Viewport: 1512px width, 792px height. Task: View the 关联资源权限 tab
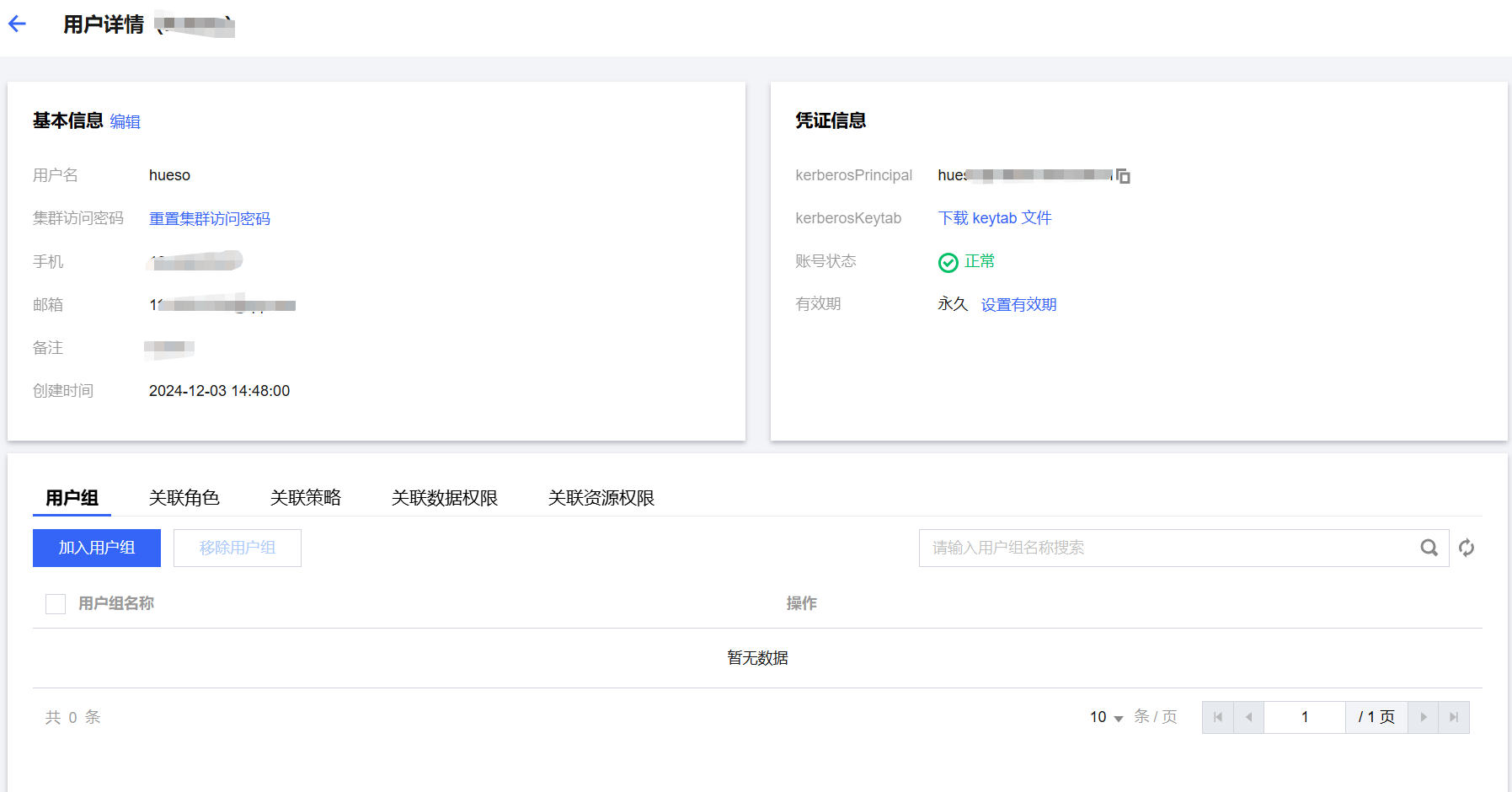point(601,498)
